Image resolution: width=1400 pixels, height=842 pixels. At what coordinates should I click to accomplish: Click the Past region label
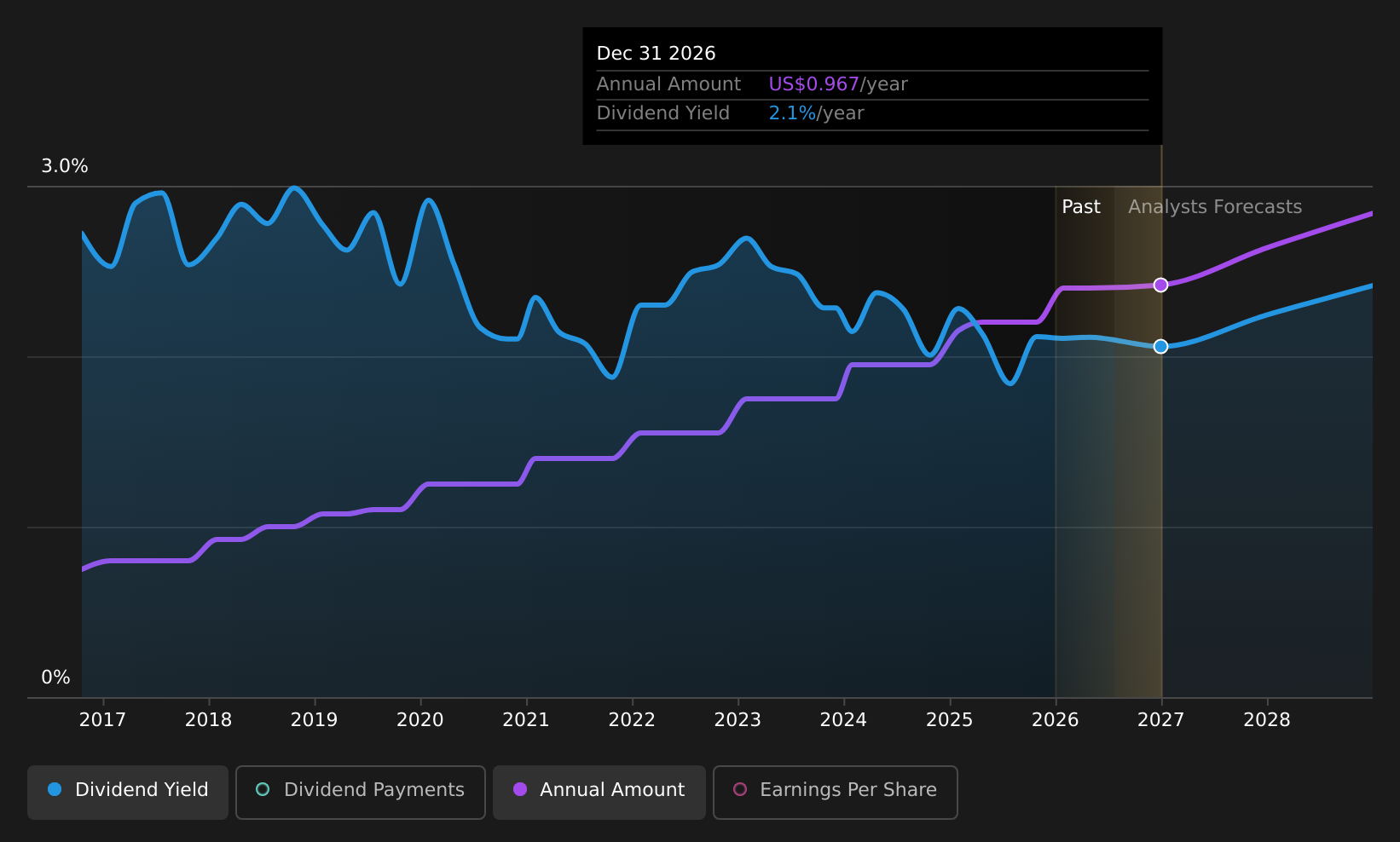1080,207
